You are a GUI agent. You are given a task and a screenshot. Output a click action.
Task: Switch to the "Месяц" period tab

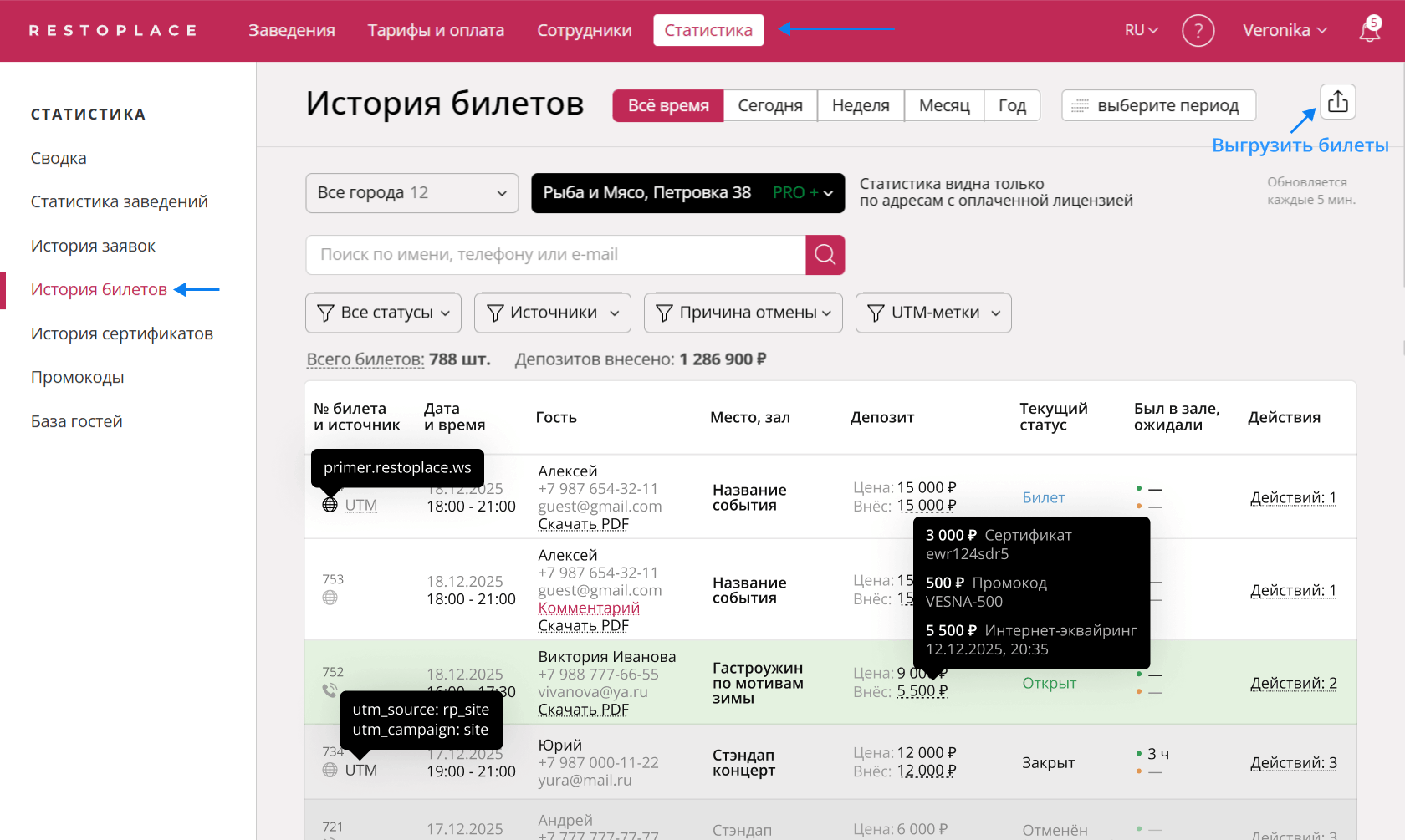pyautogui.click(x=943, y=105)
